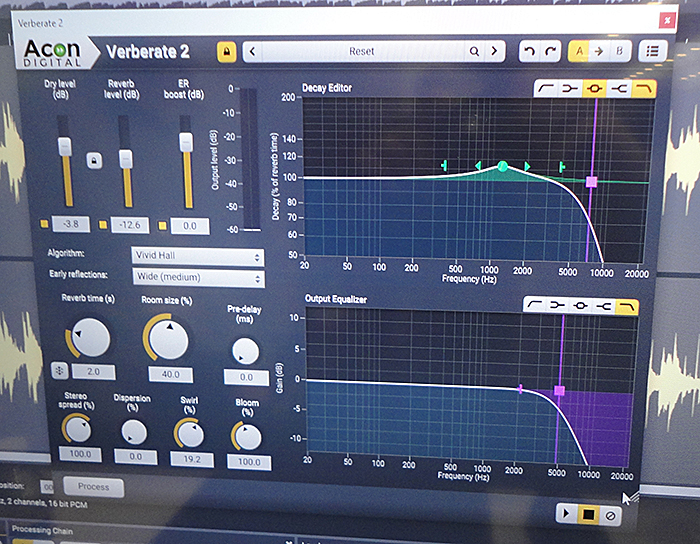Image resolution: width=700 pixels, height=544 pixels.
Task: Click the Reverb time knob
Action: click(91, 337)
